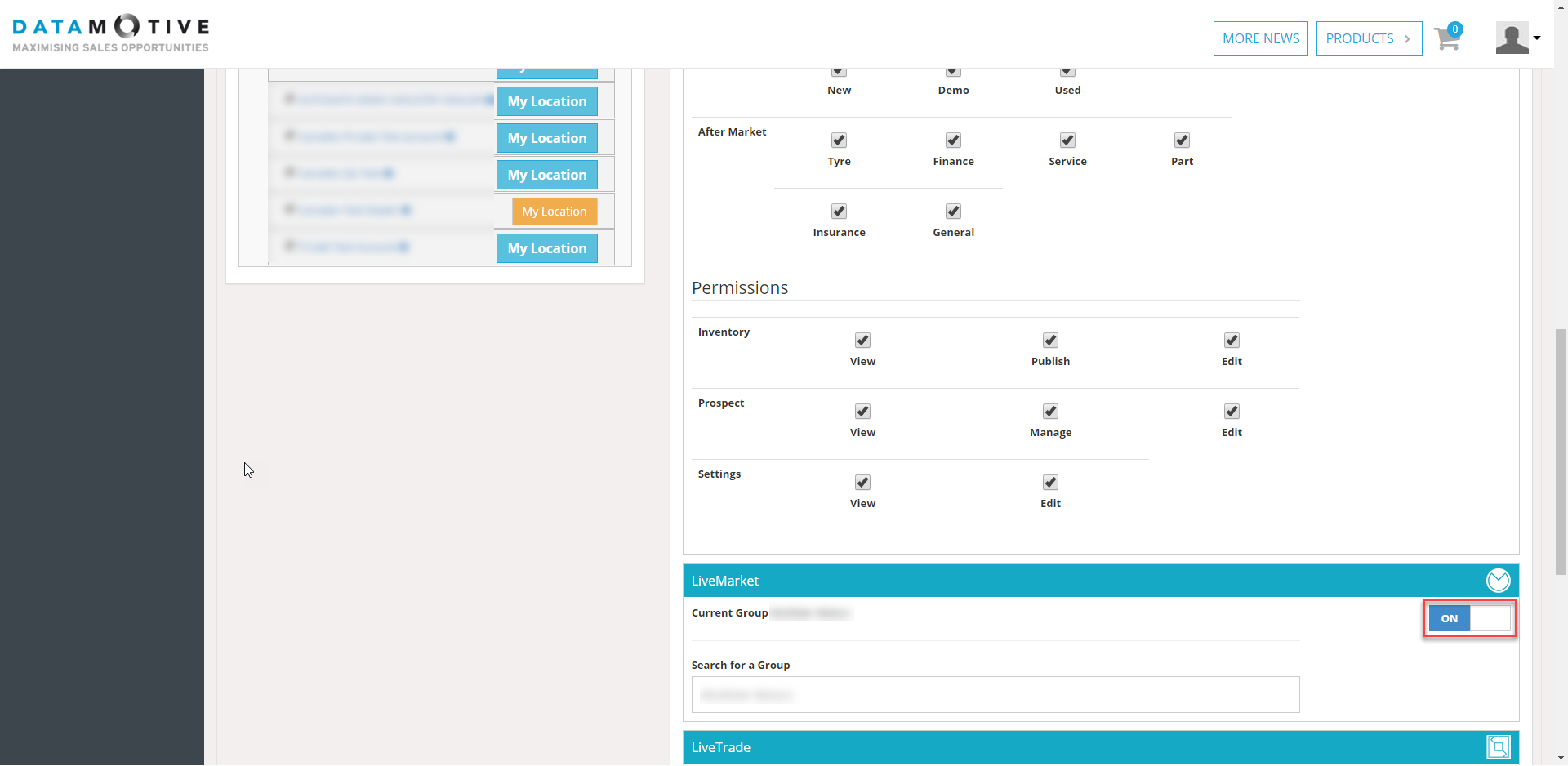Expand the LiveTrade panel icon
Viewport: 1568px width, 766px height.
[x=1498, y=746]
